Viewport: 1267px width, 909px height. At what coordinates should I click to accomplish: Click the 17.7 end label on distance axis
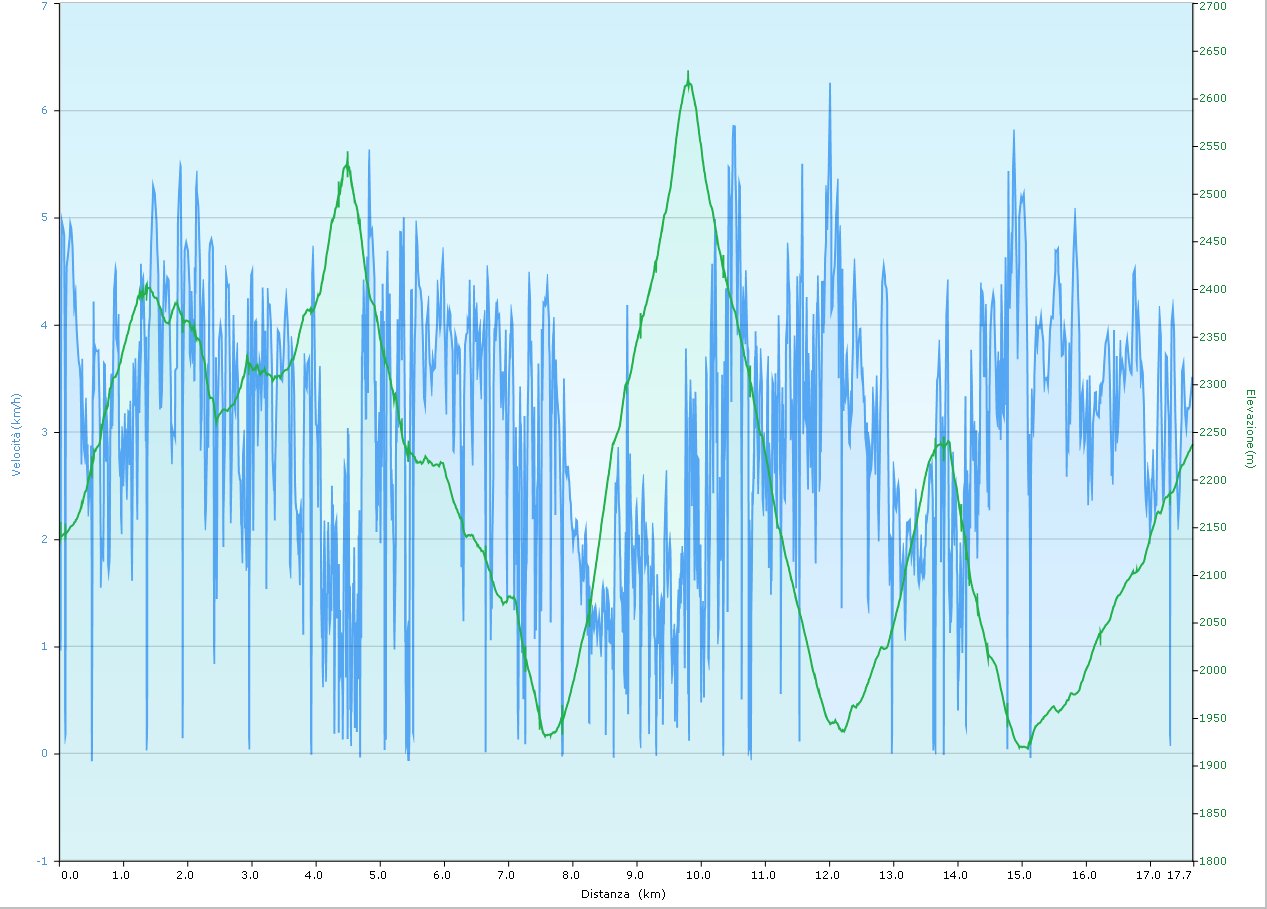[x=1180, y=875]
